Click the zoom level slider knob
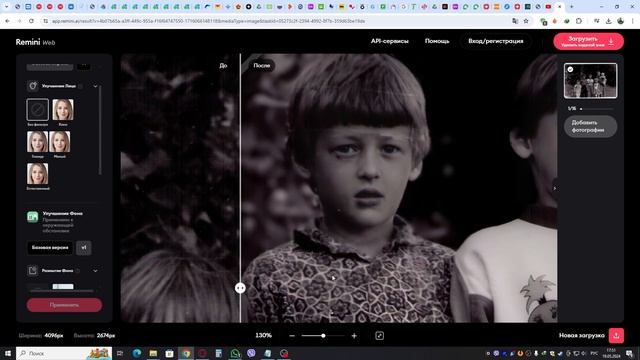Screen dimensions: 640x360 tap(323, 336)
